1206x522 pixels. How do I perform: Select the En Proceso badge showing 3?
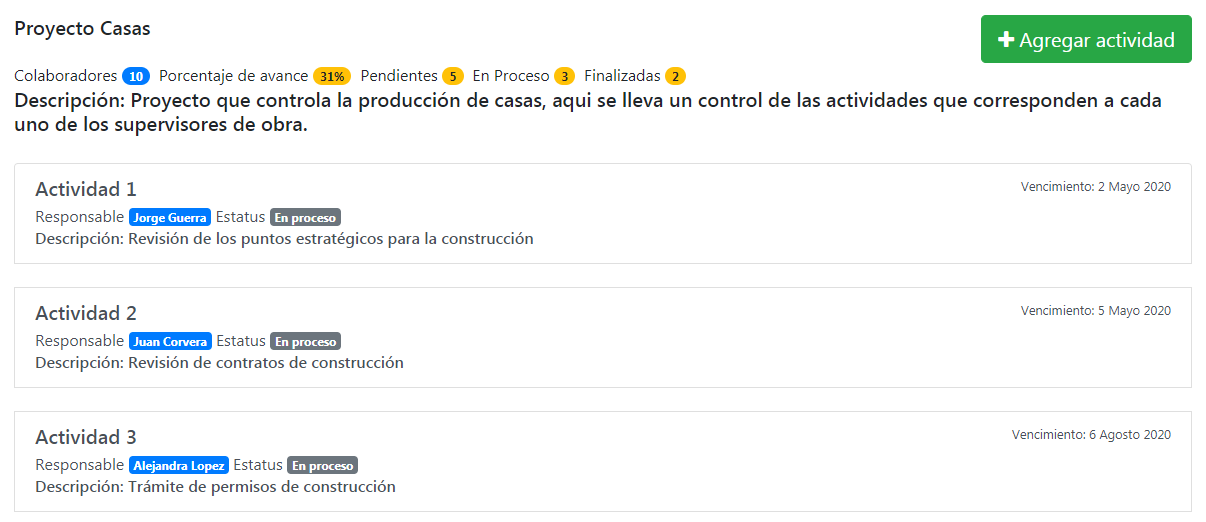tap(564, 76)
